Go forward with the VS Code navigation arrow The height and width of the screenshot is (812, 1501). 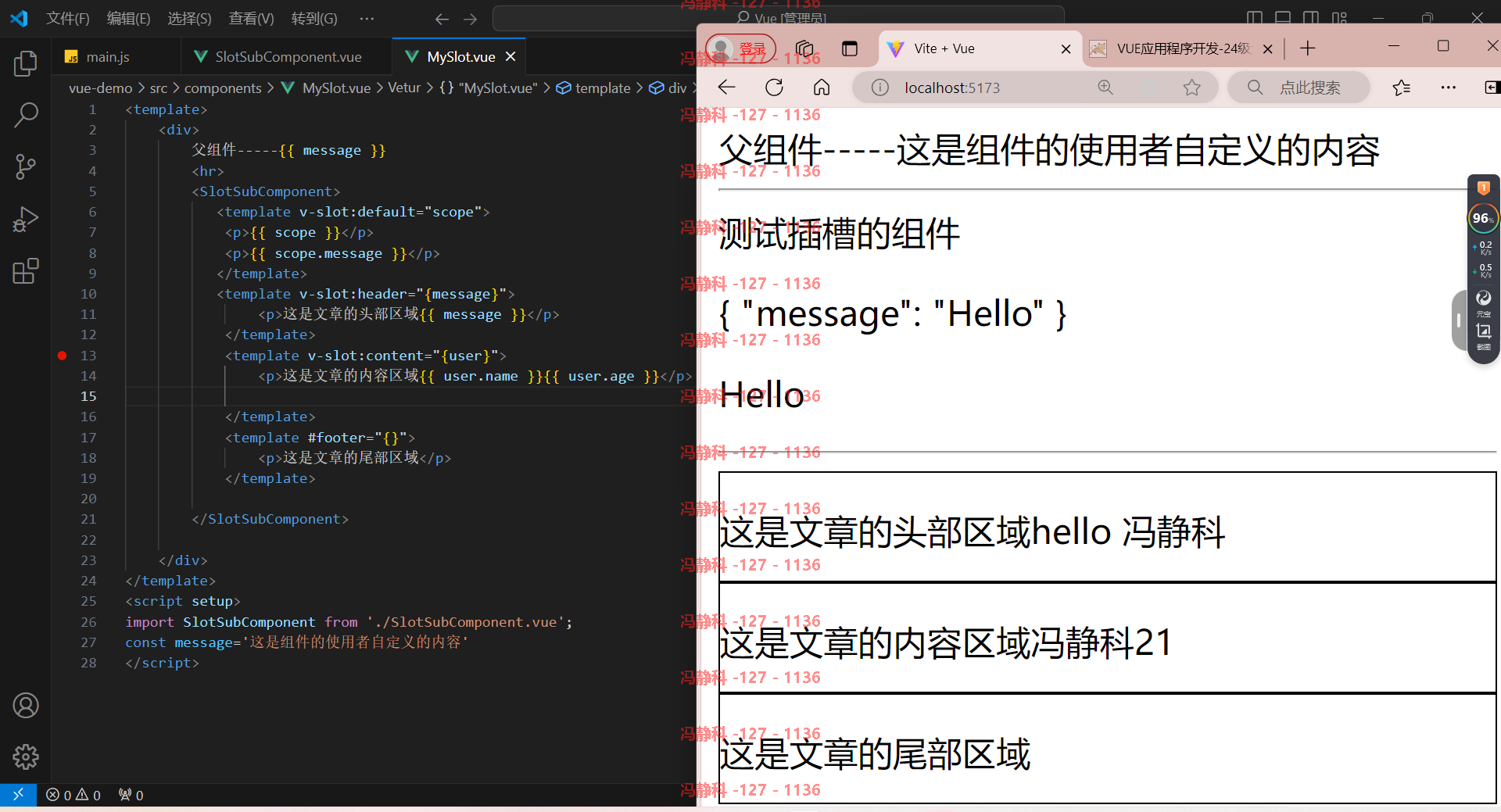coord(470,19)
